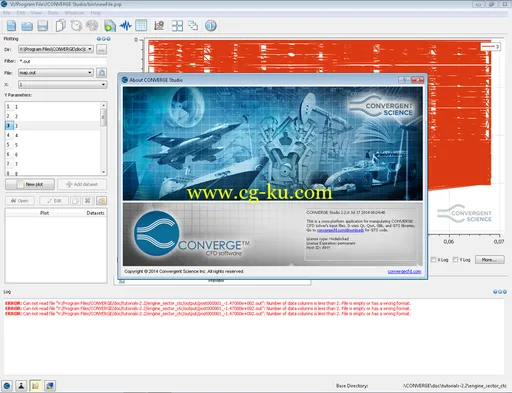The height and width of the screenshot is (393, 512).
Task: Click the line chart toolbar icon
Action: [159, 26]
